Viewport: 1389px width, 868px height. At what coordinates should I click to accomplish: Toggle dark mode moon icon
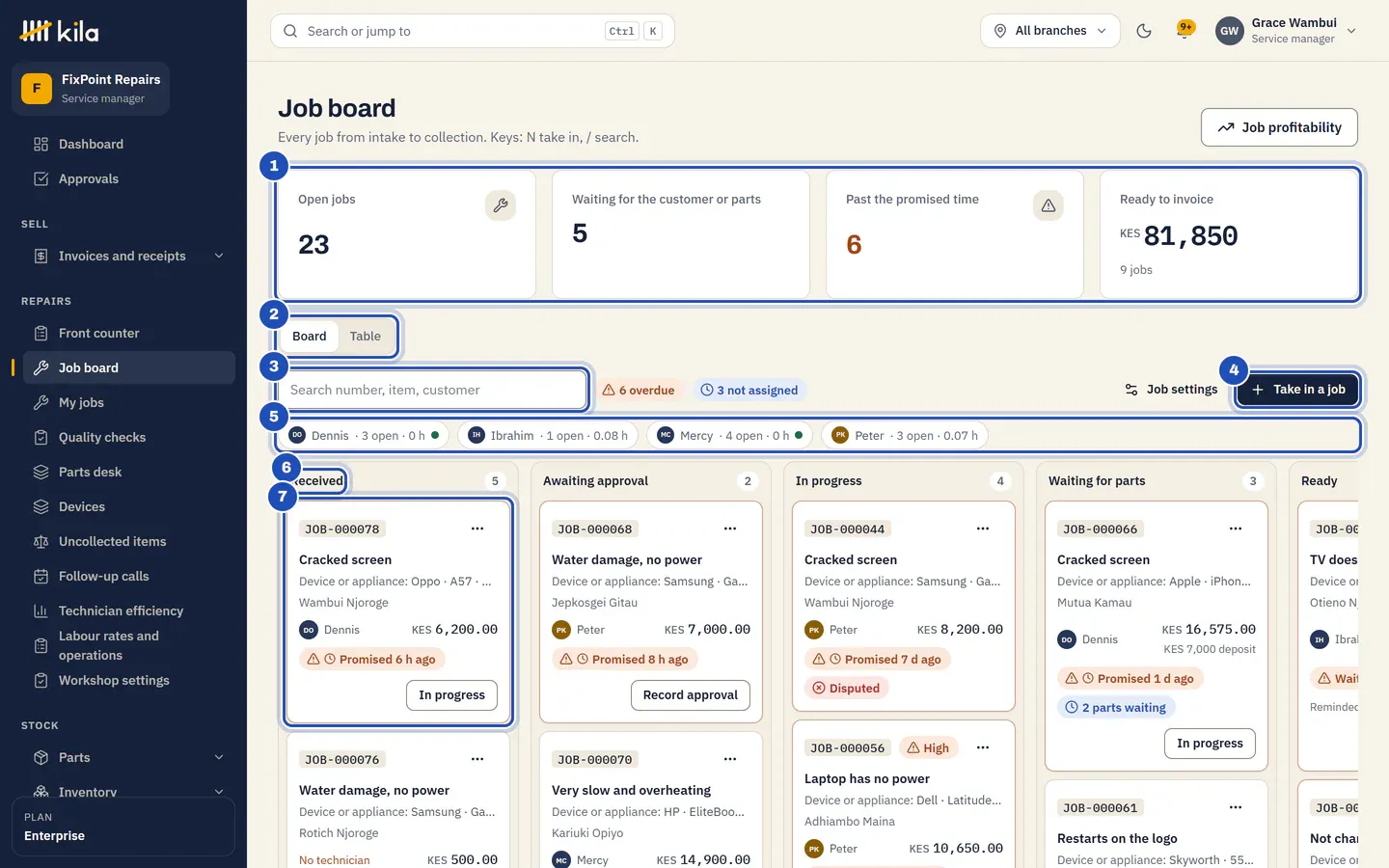1144,31
